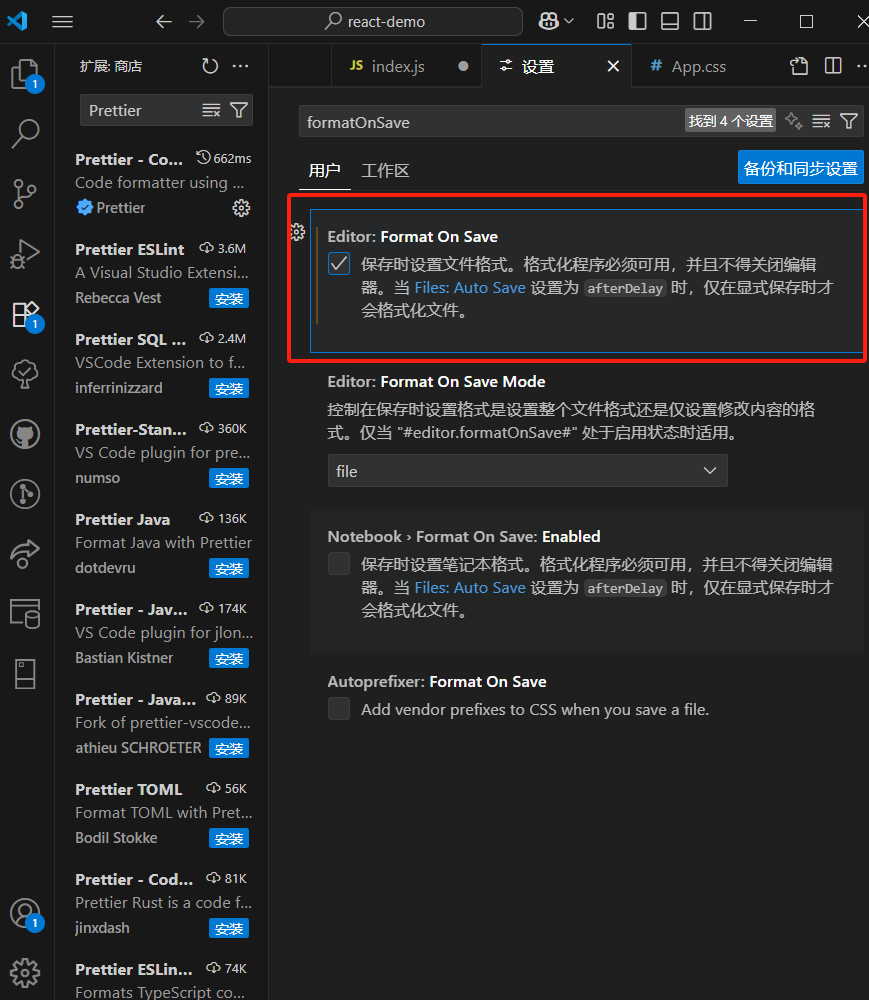
Task: Switch to the 工作区 settings tab
Action: pyautogui.click(x=385, y=170)
